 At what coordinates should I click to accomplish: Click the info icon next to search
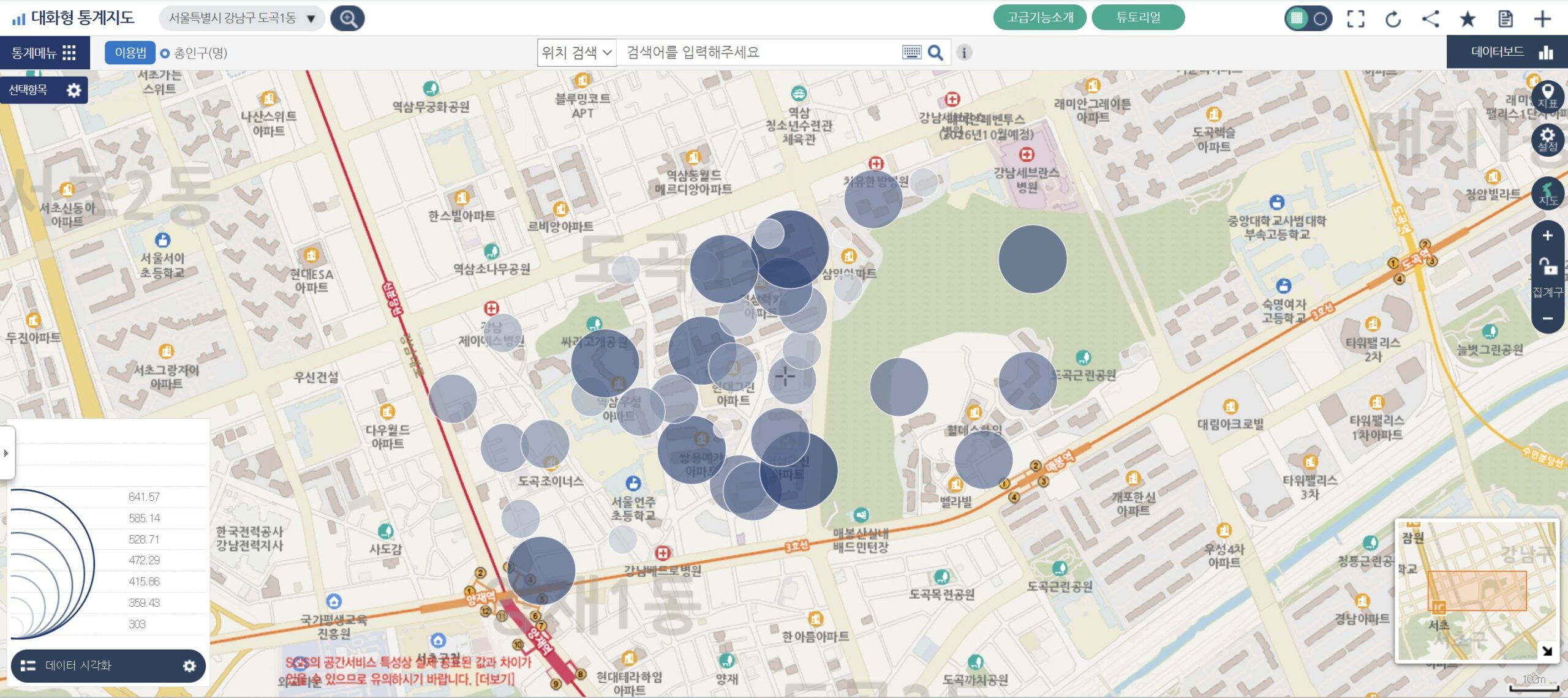964,53
